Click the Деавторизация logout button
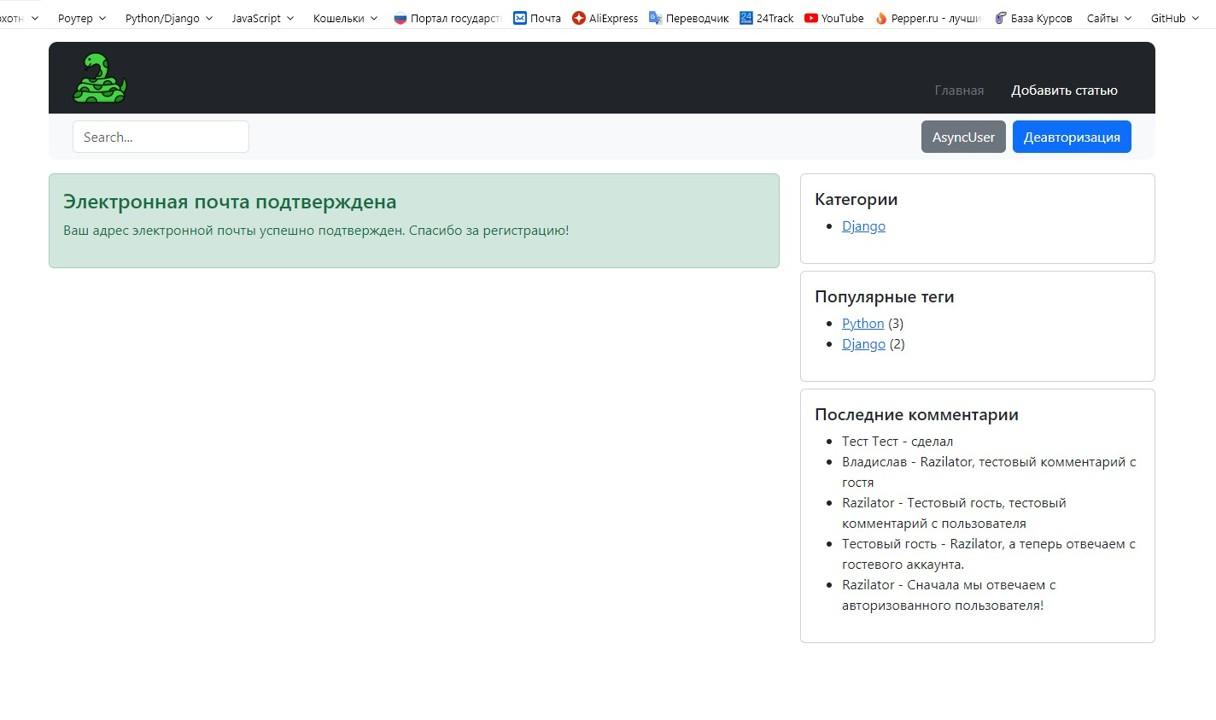 pos(1072,137)
